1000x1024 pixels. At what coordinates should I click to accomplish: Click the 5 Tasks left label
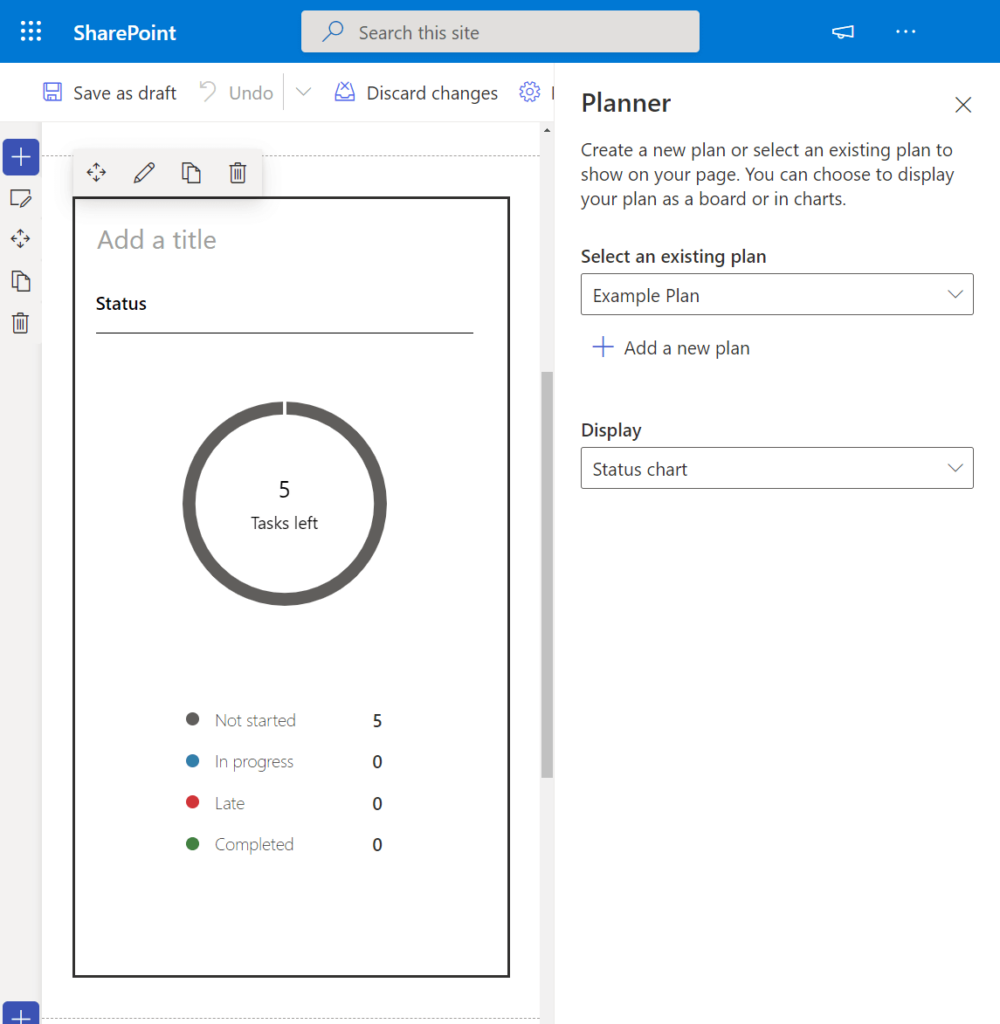pyautogui.click(x=284, y=505)
